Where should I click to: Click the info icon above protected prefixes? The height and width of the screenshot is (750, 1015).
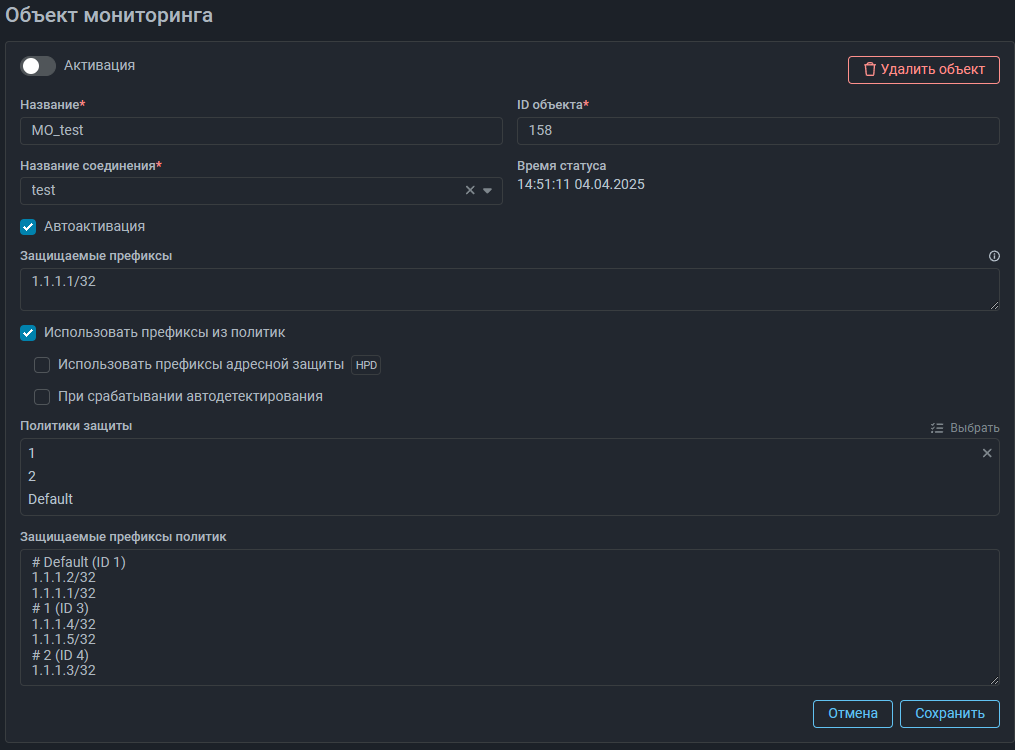pos(994,256)
